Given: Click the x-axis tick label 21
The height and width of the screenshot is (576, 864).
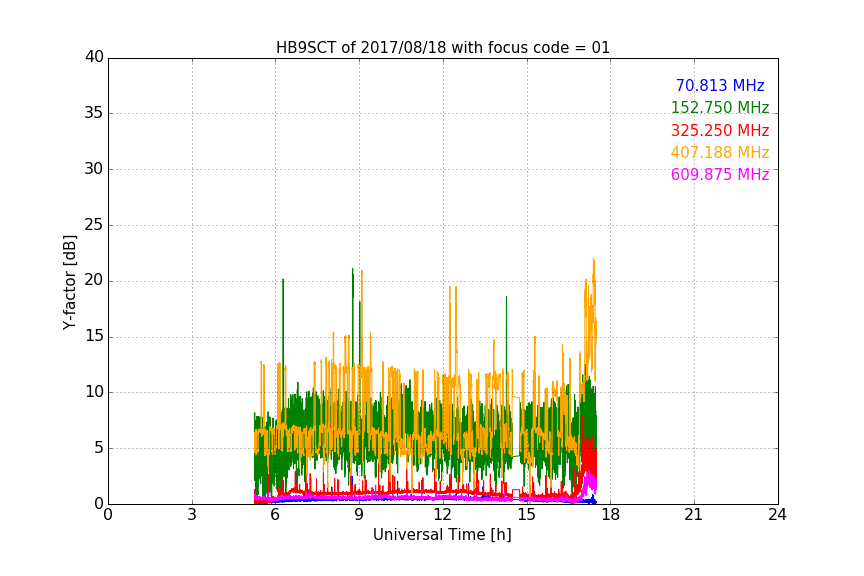Looking at the screenshot, I should [x=694, y=515].
